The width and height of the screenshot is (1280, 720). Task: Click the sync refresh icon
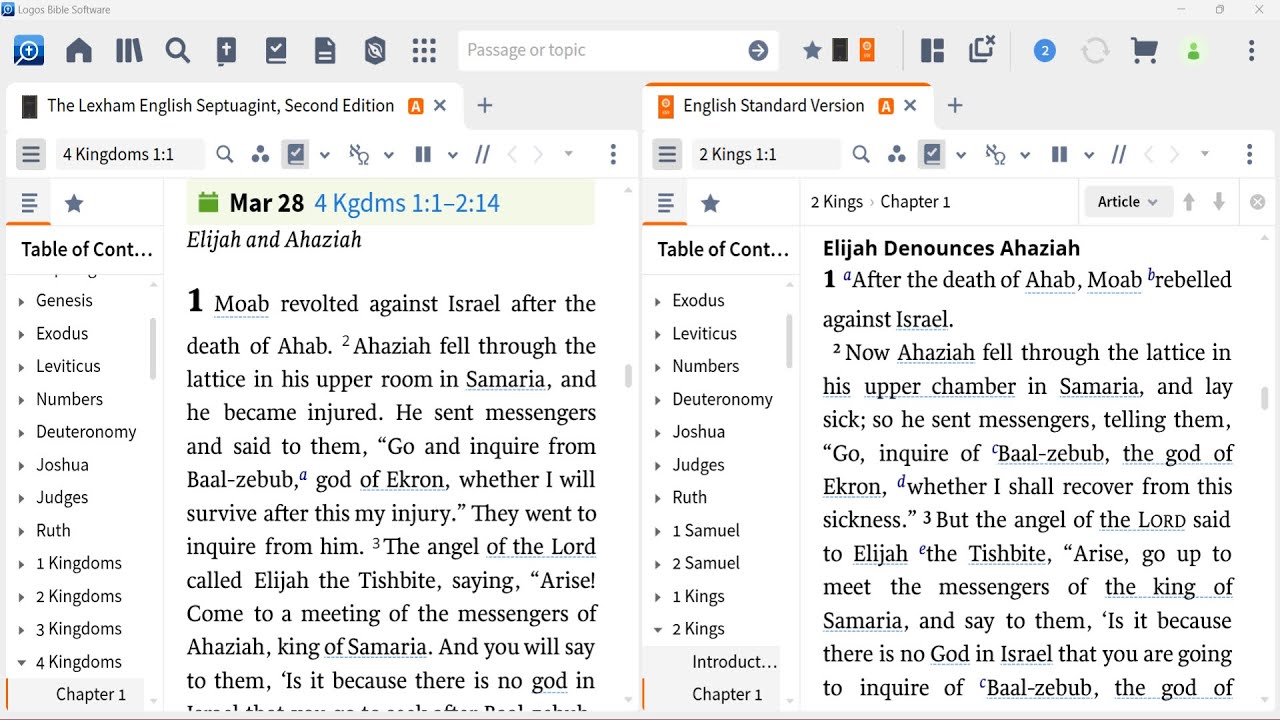click(1095, 50)
